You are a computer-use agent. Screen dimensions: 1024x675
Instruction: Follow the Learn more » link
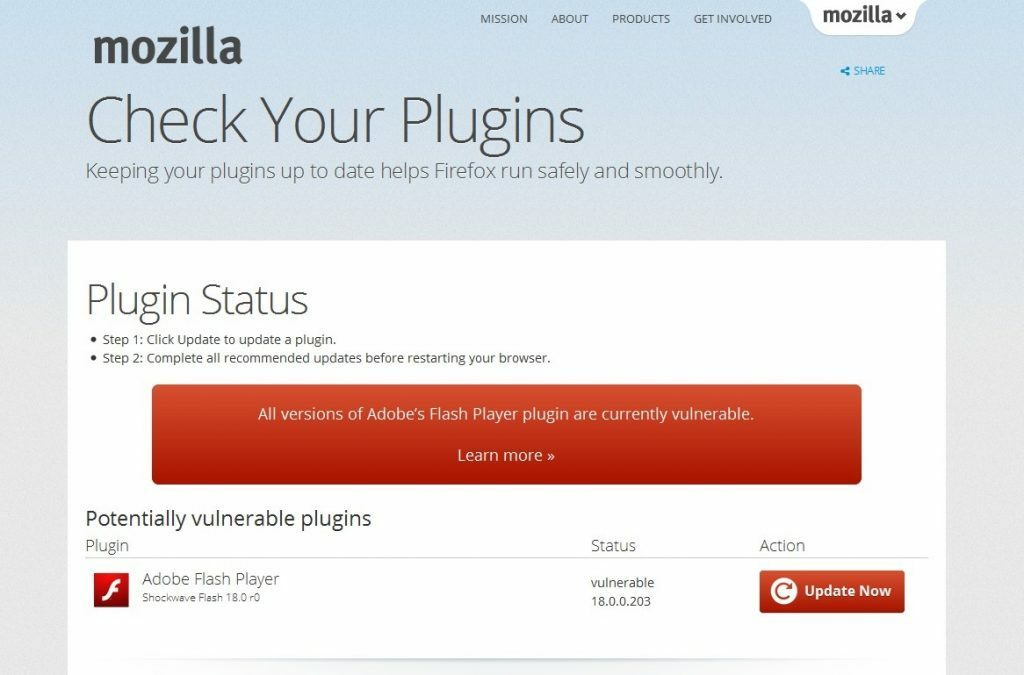(x=506, y=455)
